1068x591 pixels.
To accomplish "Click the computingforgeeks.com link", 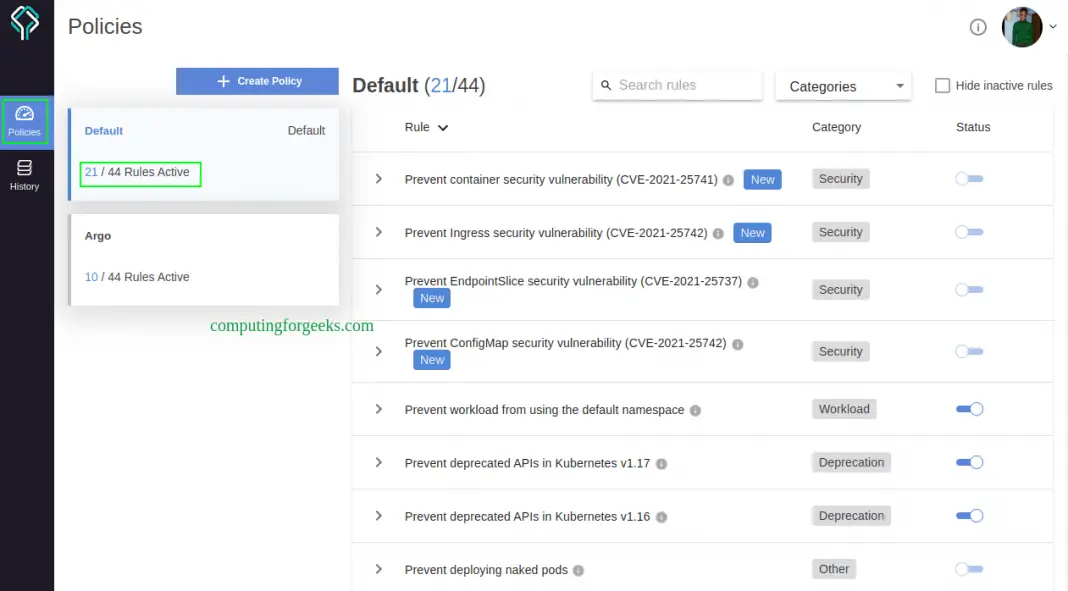I will pyautogui.click(x=292, y=326).
